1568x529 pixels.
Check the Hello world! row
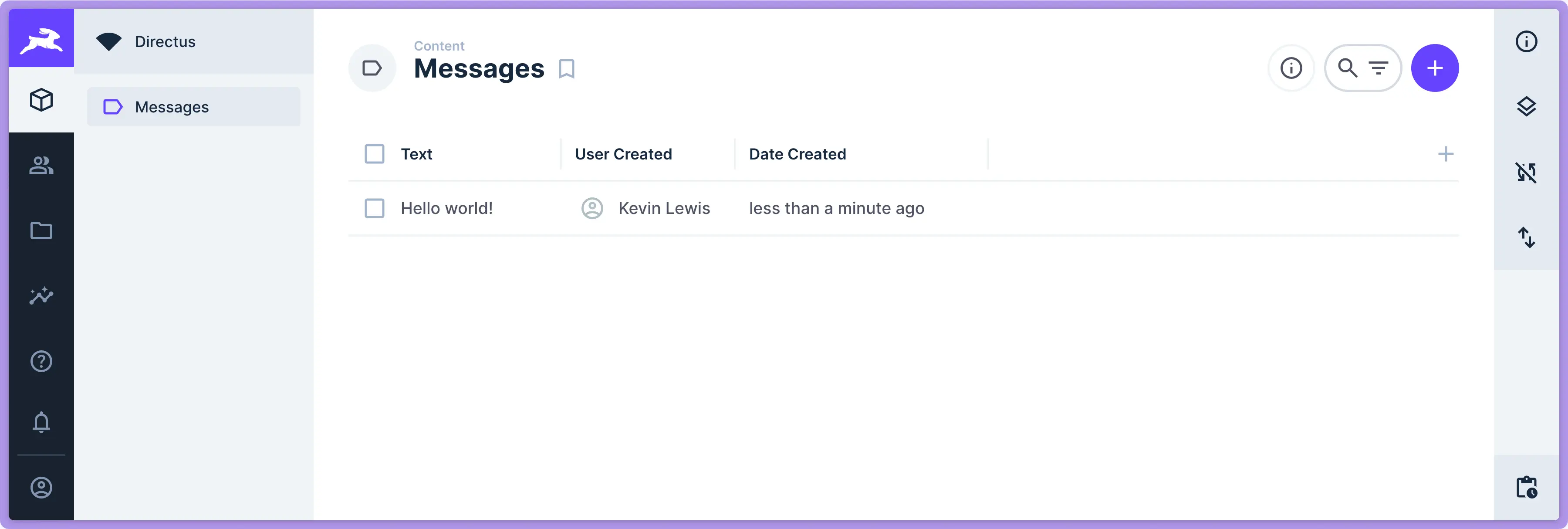coord(374,208)
